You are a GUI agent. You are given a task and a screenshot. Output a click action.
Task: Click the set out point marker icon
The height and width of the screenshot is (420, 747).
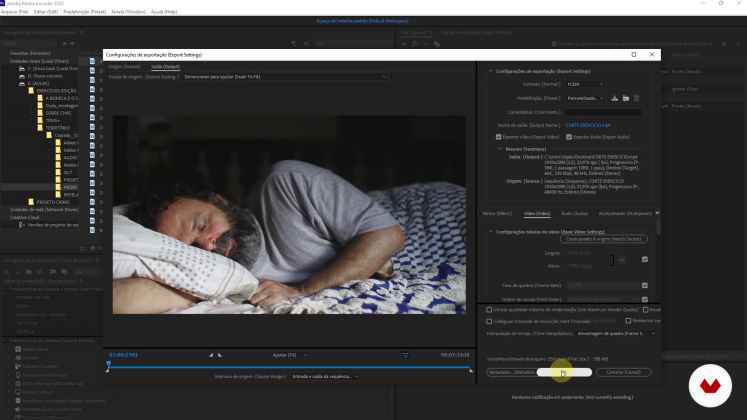click(x=222, y=354)
